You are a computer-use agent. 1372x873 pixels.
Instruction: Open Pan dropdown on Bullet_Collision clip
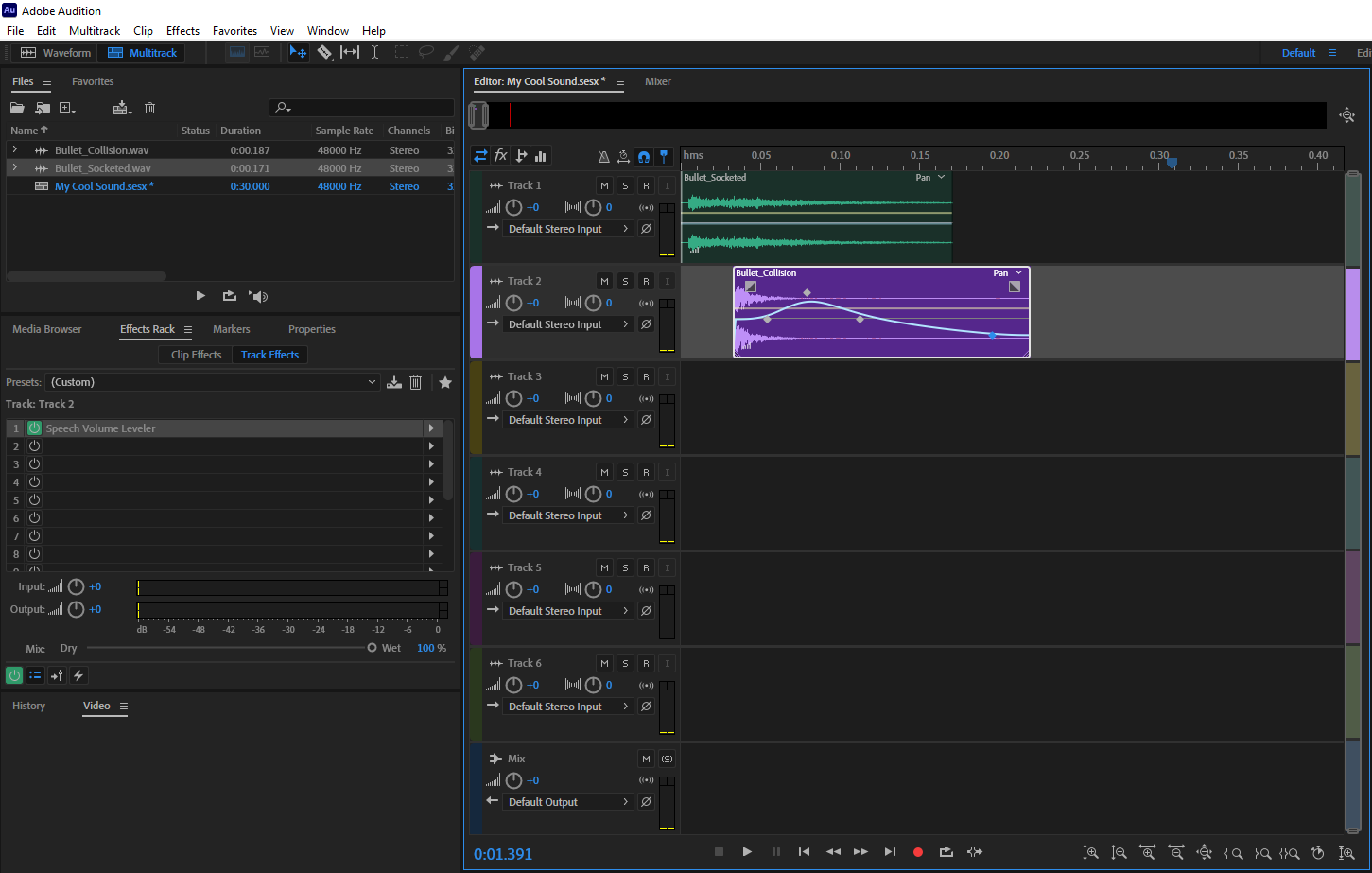1008,272
